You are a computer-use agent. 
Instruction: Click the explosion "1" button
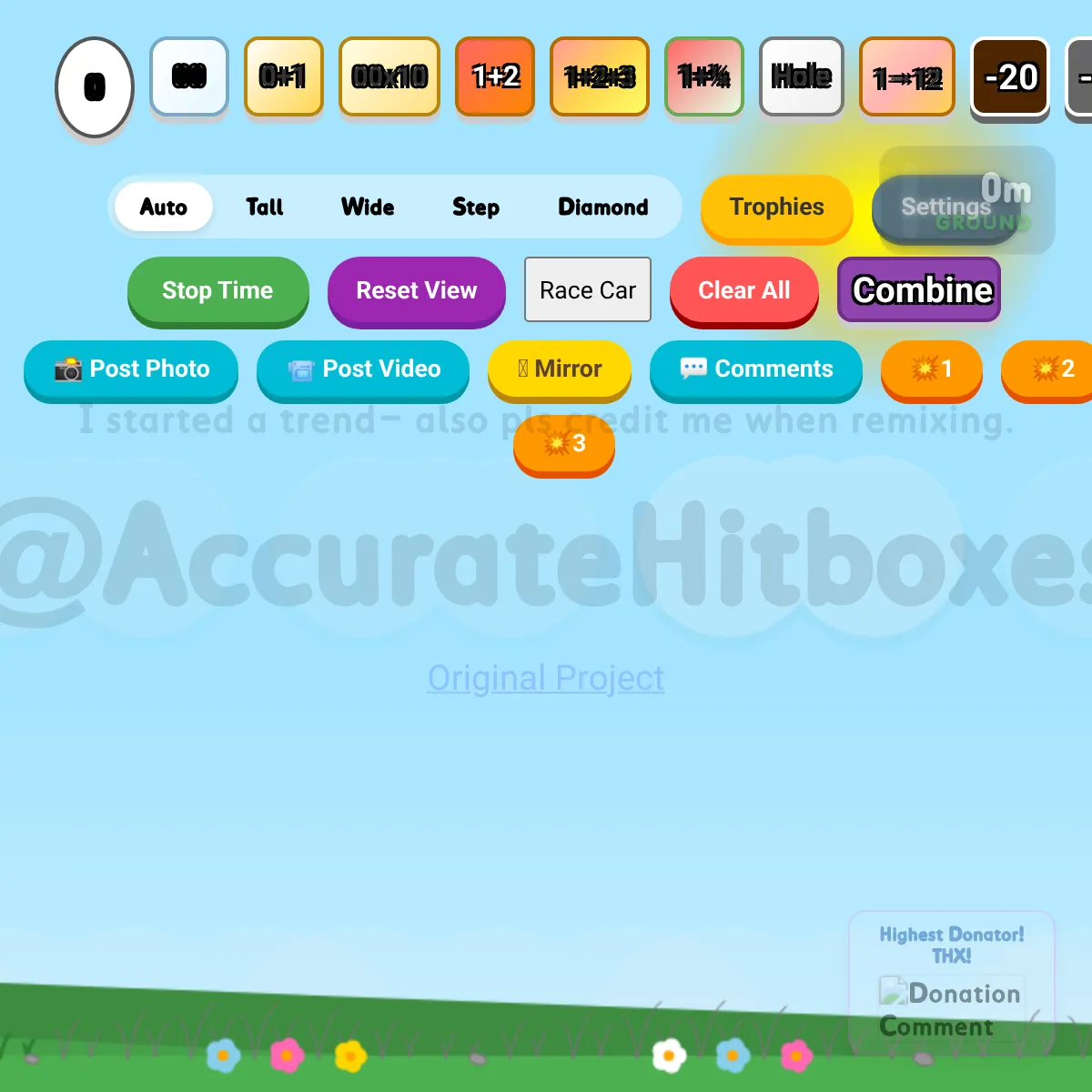(x=931, y=370)
